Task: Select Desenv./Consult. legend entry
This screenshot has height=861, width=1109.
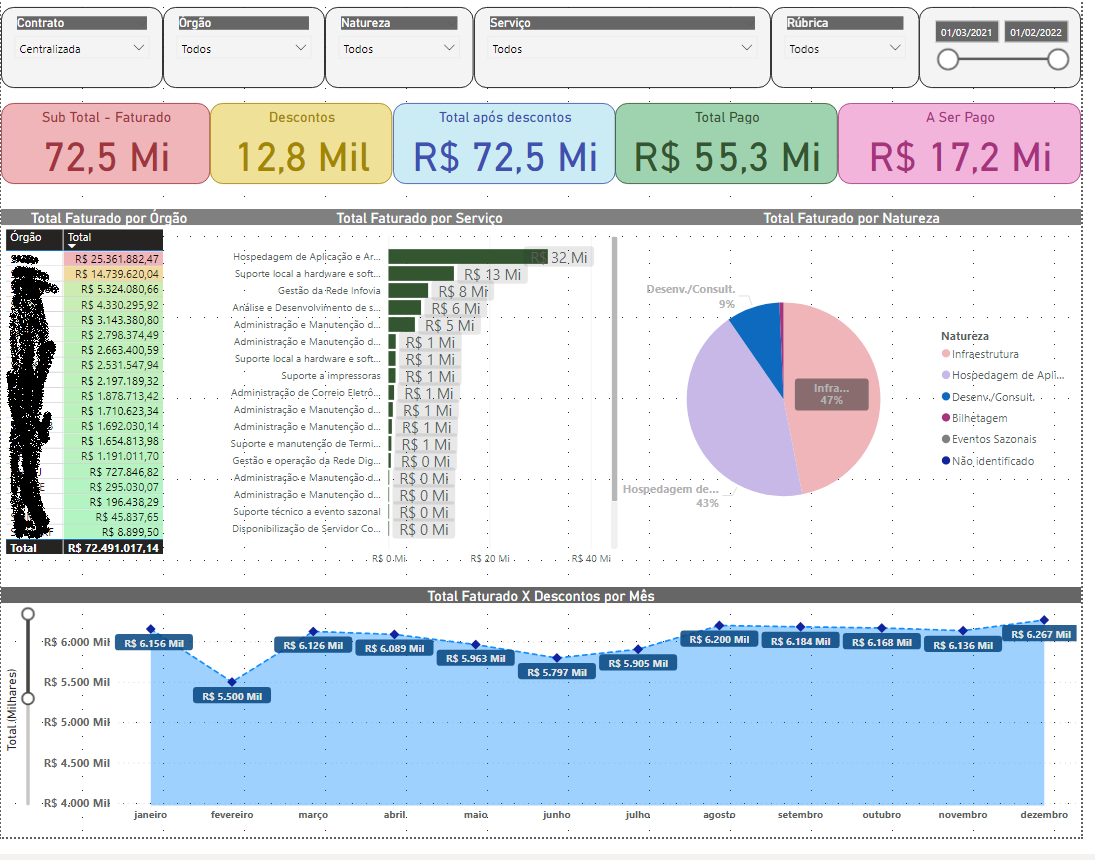Action: tap(988, 397)
